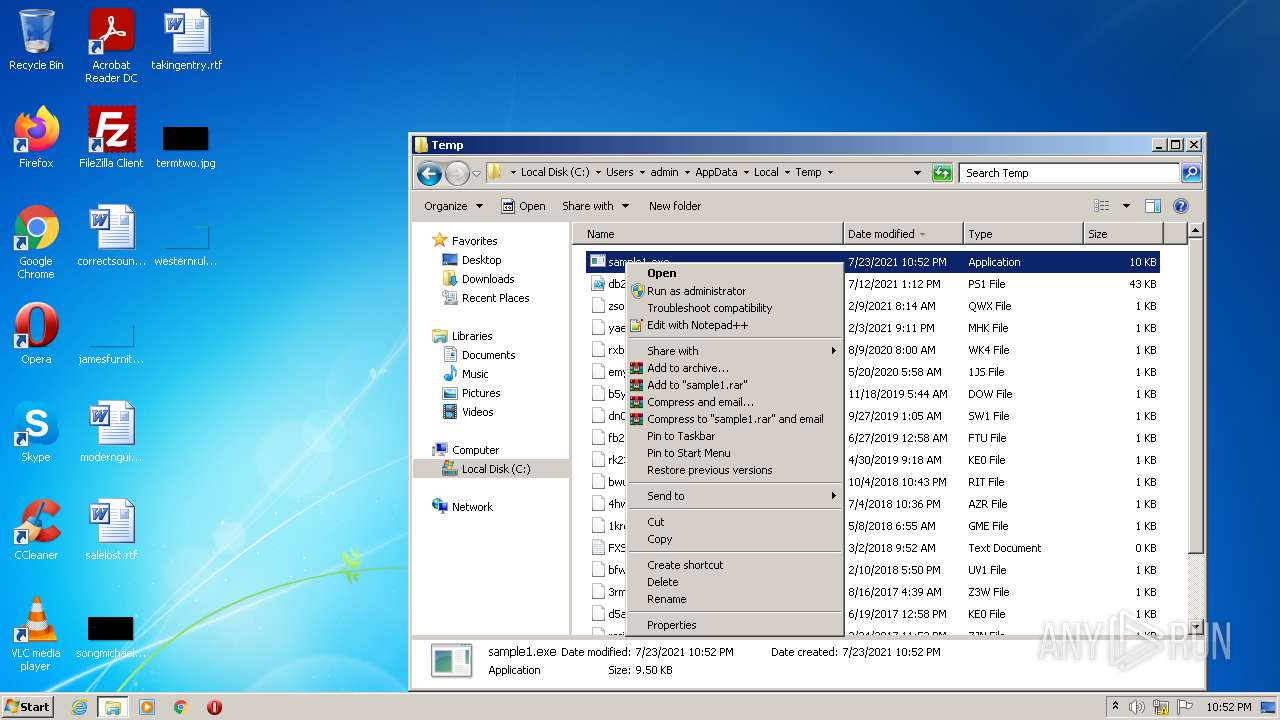Open CCleaner desktop shortcut
1280x720 pixels.
pos(36,530)
